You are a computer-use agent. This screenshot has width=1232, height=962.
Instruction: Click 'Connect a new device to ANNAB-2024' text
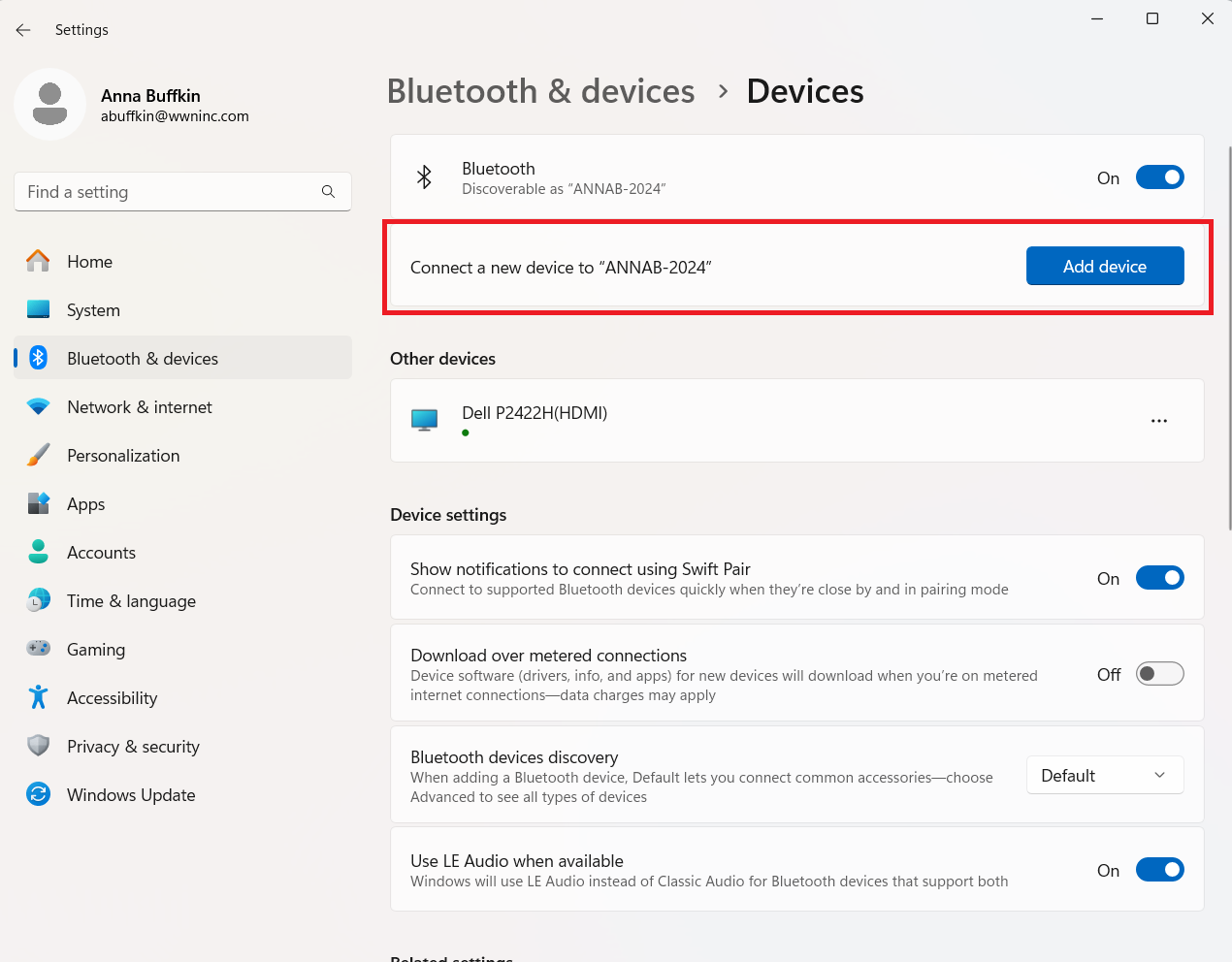point(561,268)
